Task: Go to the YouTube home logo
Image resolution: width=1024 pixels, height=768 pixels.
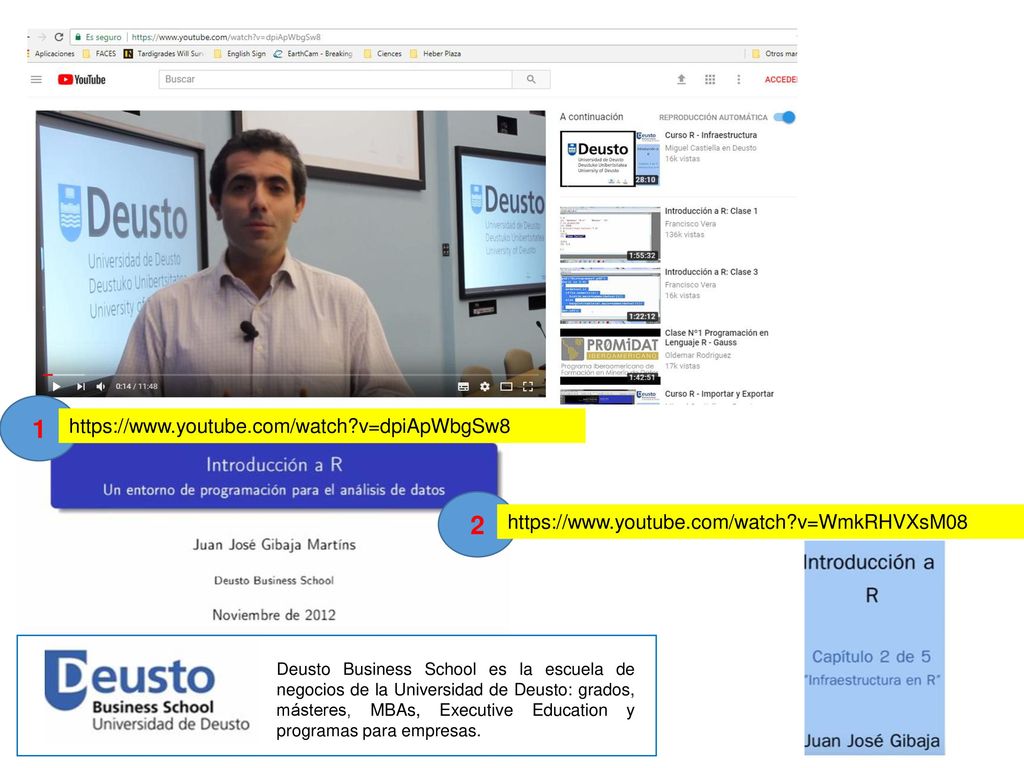Action: (82, 80)
